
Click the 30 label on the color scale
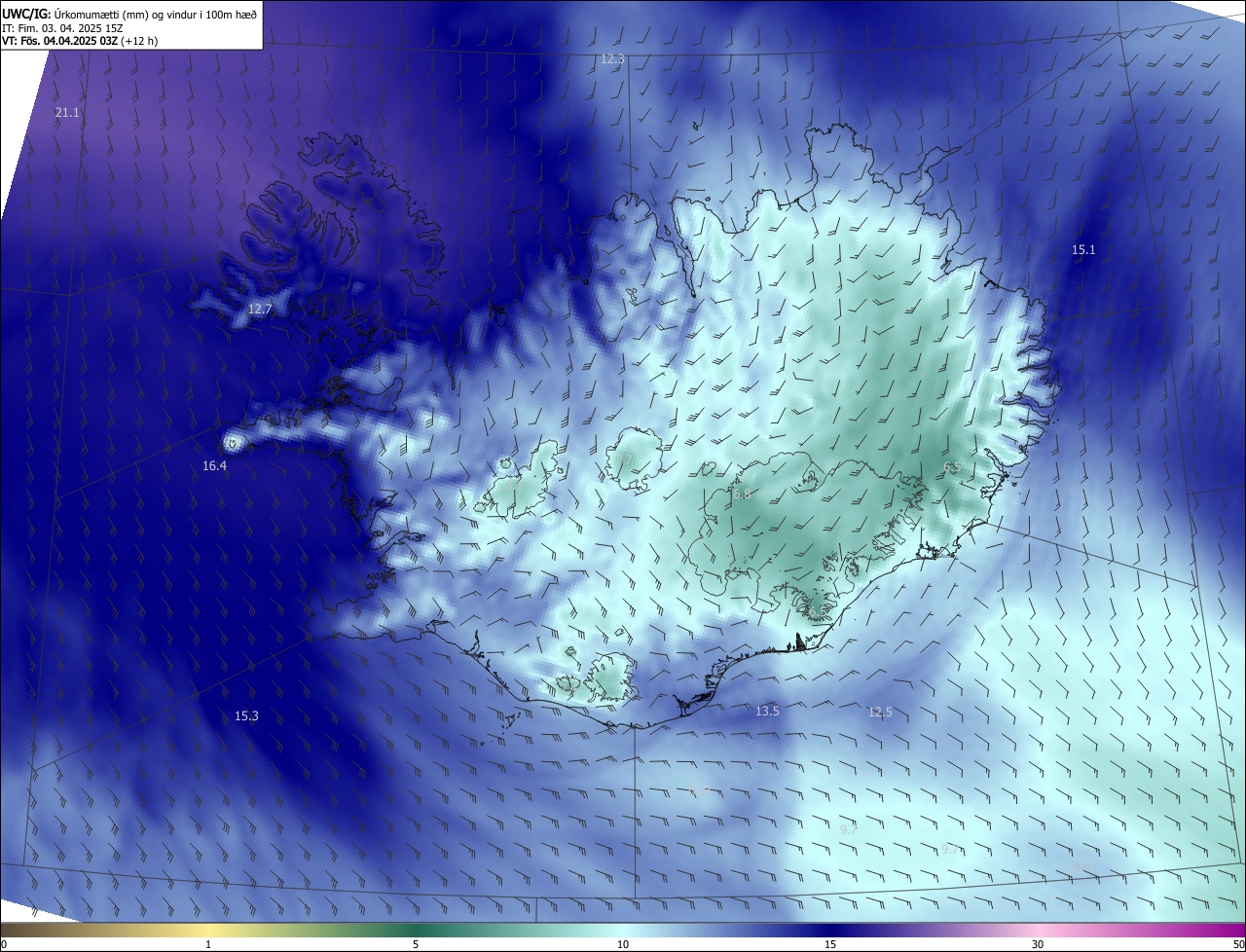(1038, 944)
